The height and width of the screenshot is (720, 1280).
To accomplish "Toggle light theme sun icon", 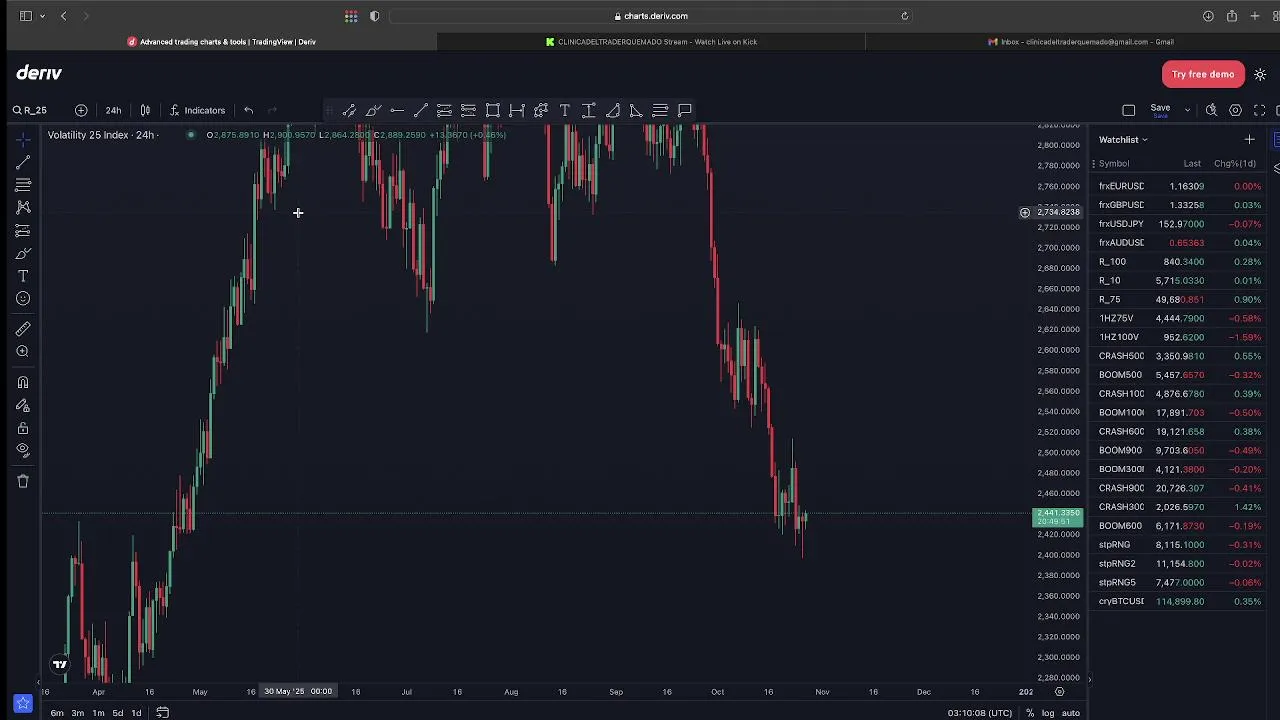I will point(1260,75).
